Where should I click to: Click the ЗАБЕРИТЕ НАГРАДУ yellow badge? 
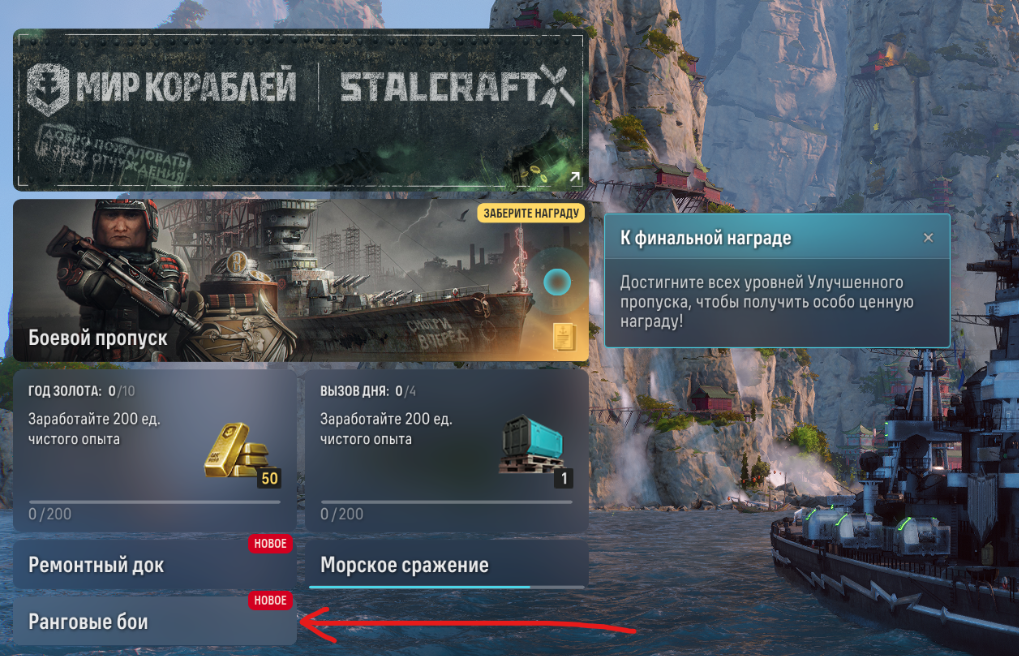click(x=531, y=213)
